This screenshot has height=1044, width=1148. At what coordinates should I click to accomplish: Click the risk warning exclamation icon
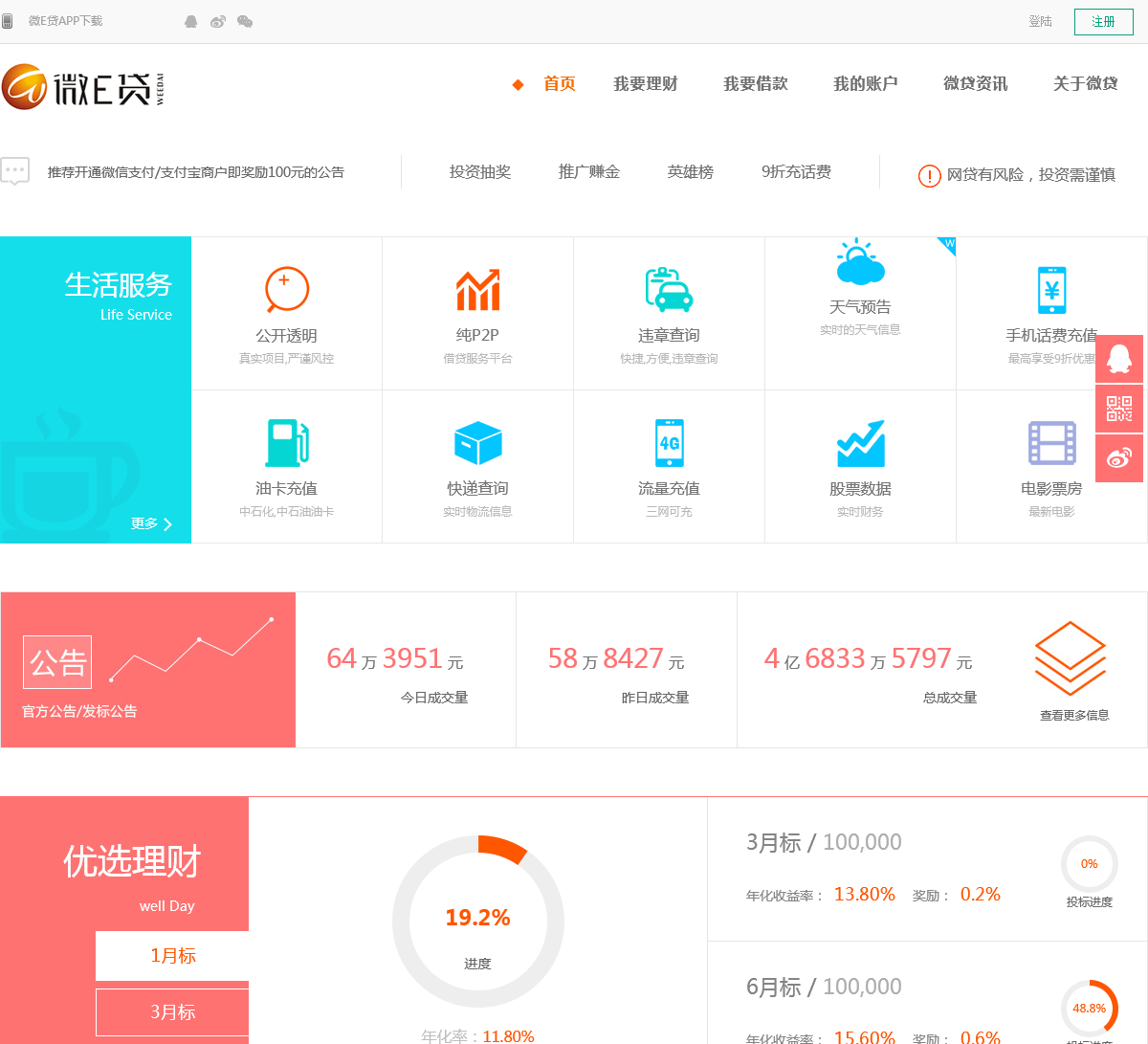click(929, 175)
